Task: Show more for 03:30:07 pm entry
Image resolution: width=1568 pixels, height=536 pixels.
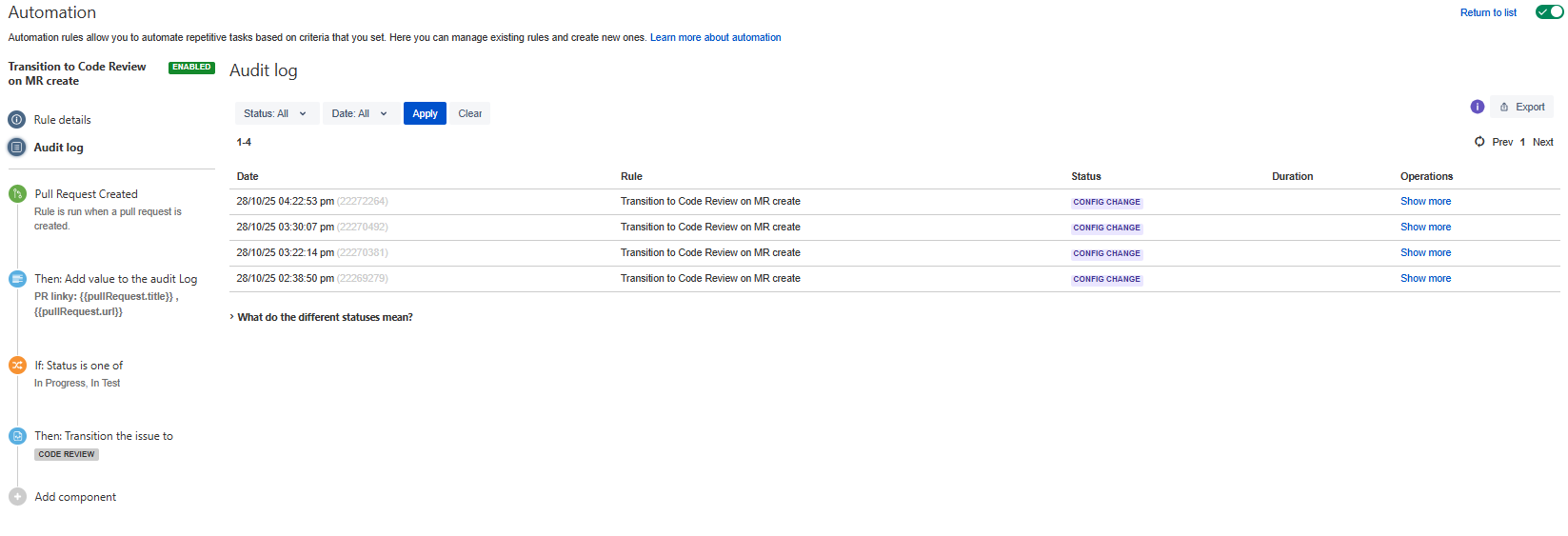Action: tap(1425, 227)
